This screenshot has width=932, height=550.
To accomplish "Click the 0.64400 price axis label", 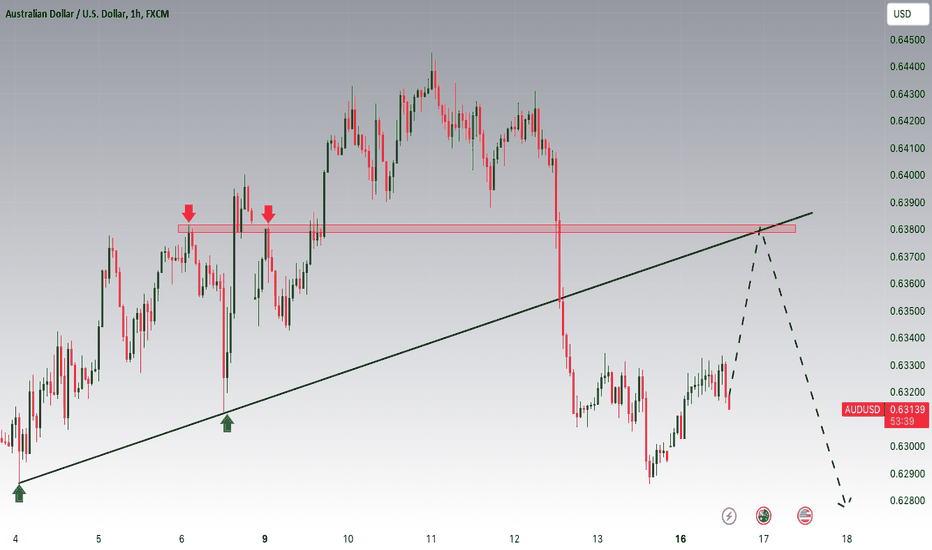I will click(x=907, y=67).
